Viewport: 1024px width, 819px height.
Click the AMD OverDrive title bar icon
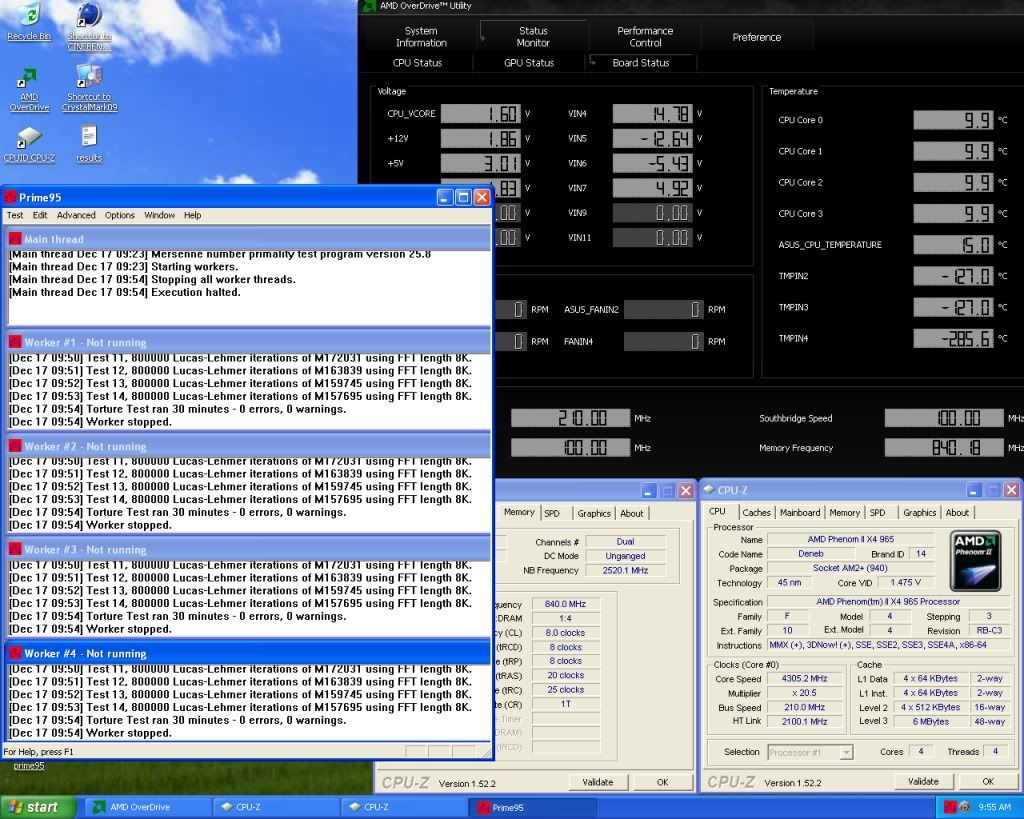tap(368, 6)
